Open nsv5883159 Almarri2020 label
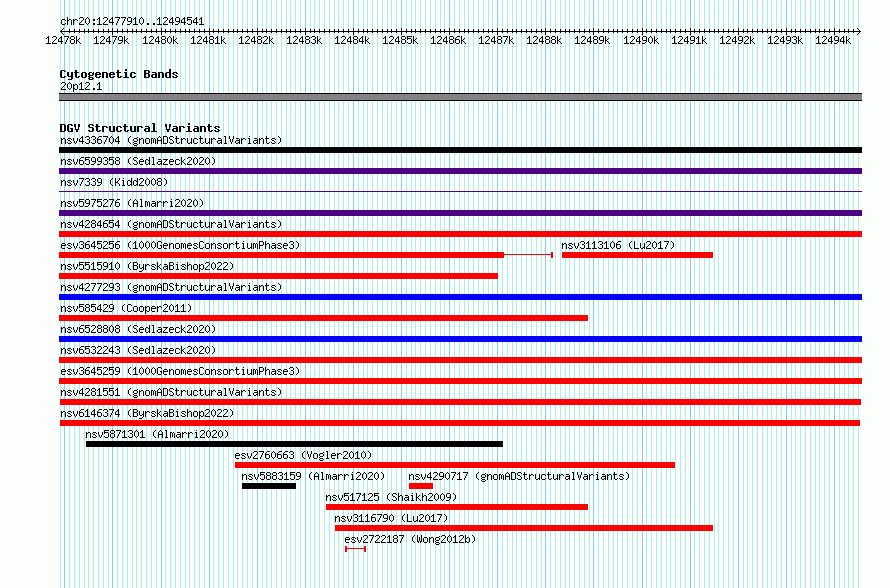Image resolution: width=890 pixels, height=588 pixels. (313, 476)
